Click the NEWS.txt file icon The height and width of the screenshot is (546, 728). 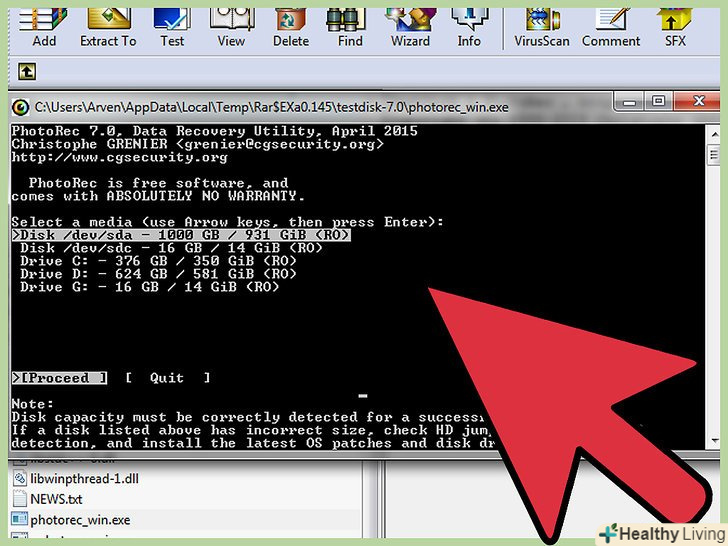[20, 499]
